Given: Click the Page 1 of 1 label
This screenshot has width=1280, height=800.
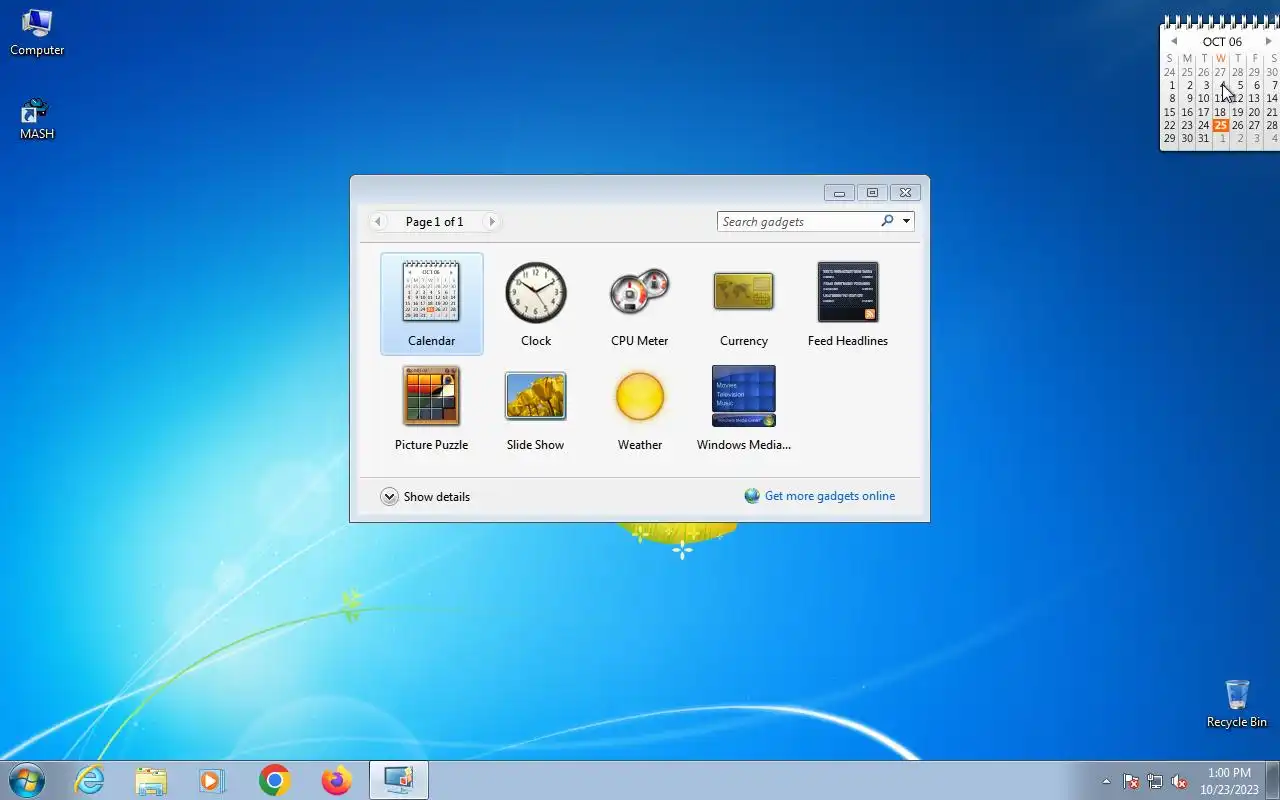Looking at the screenshot, I should coord(434,222).
